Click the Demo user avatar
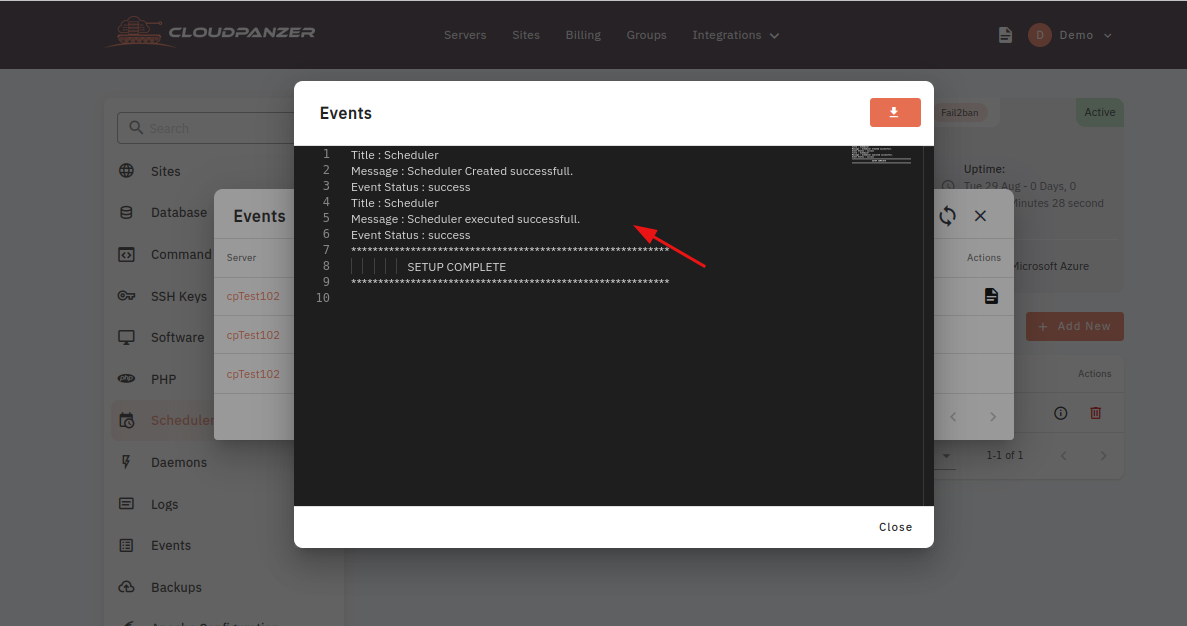Image resolution: width=1187 pixels, height=626 pixels. pos(1039,35)
